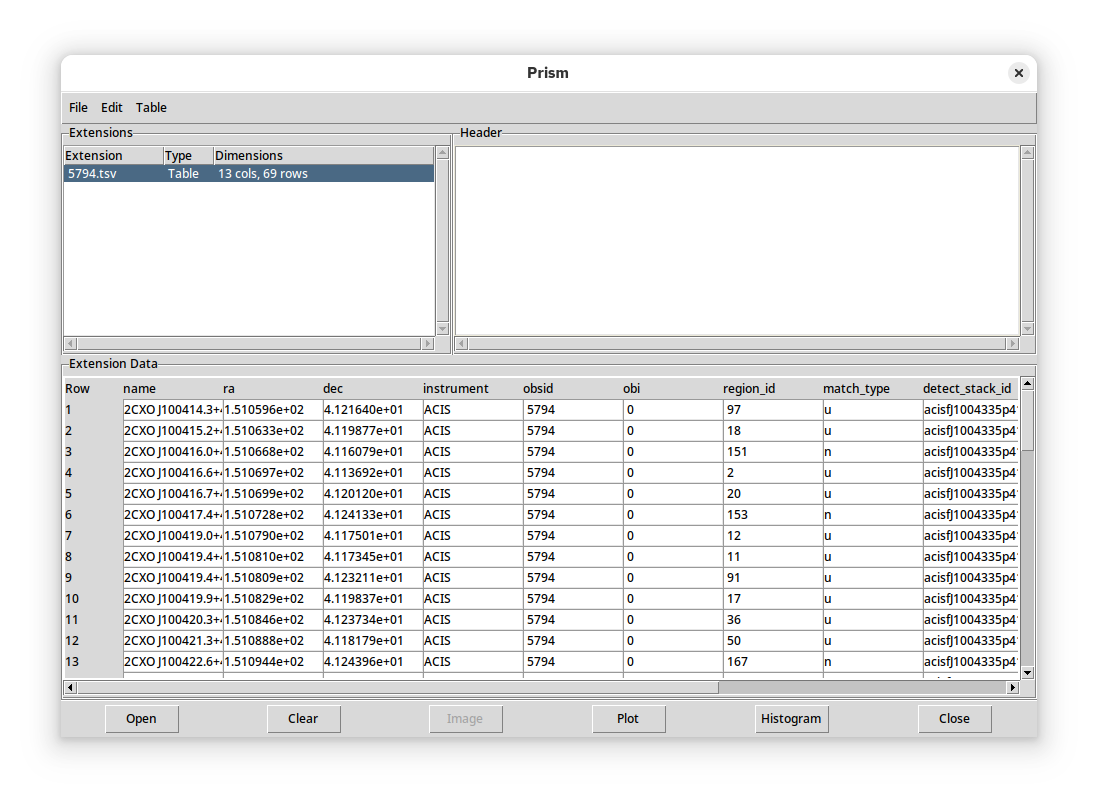Click the dec column header

[373, 389]
